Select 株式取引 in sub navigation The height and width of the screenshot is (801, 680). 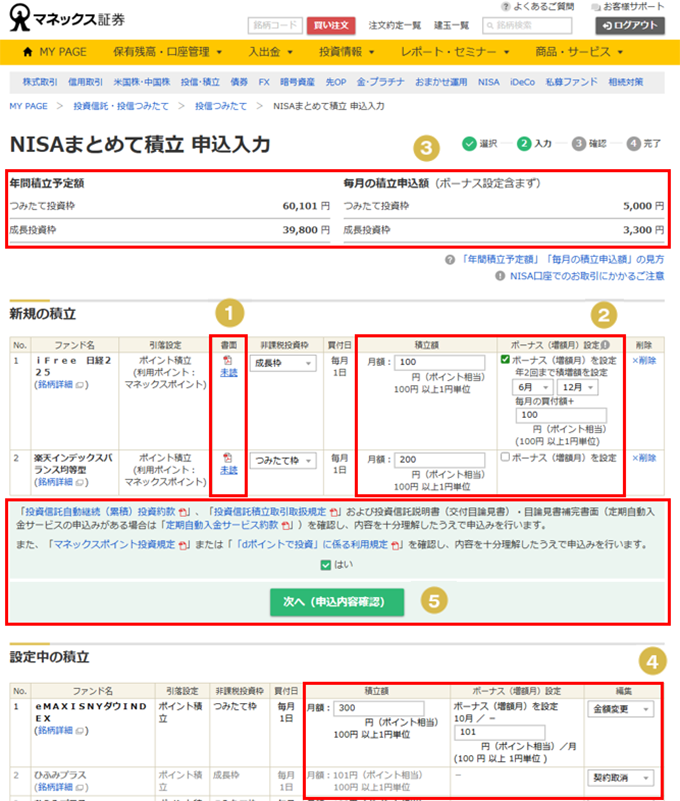click(40, 82)
